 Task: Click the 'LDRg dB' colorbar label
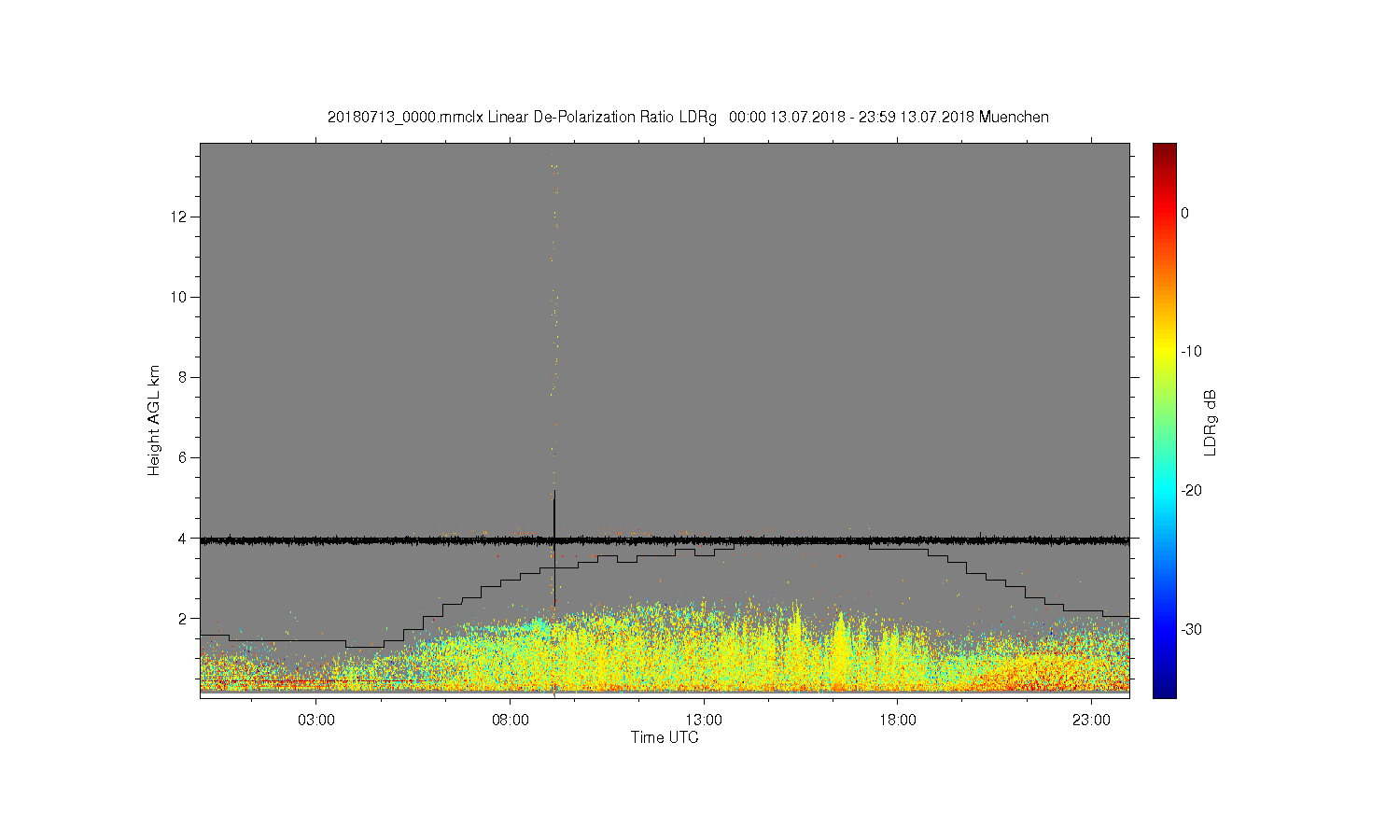point(1211,422)
